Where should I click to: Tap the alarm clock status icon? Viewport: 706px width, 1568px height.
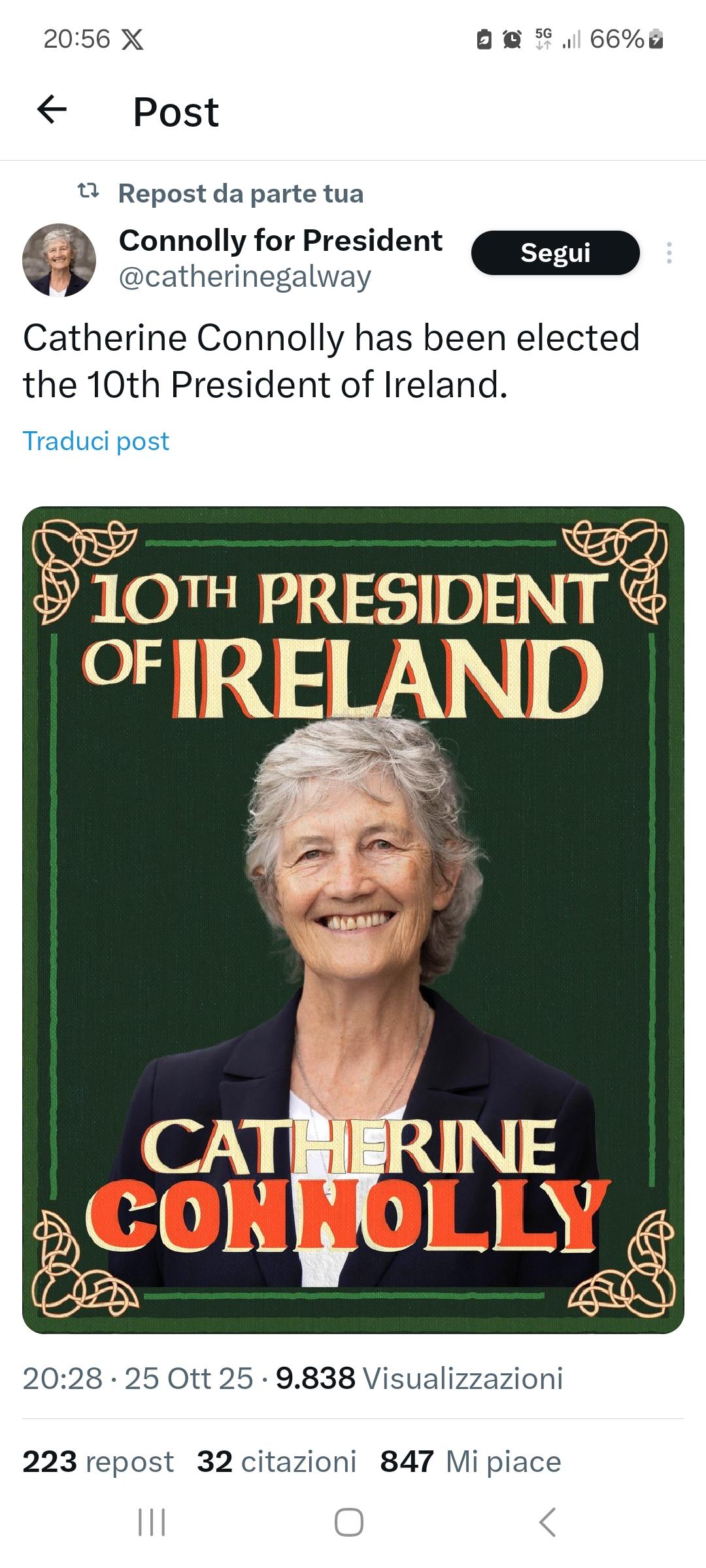(x=512, y=40)
